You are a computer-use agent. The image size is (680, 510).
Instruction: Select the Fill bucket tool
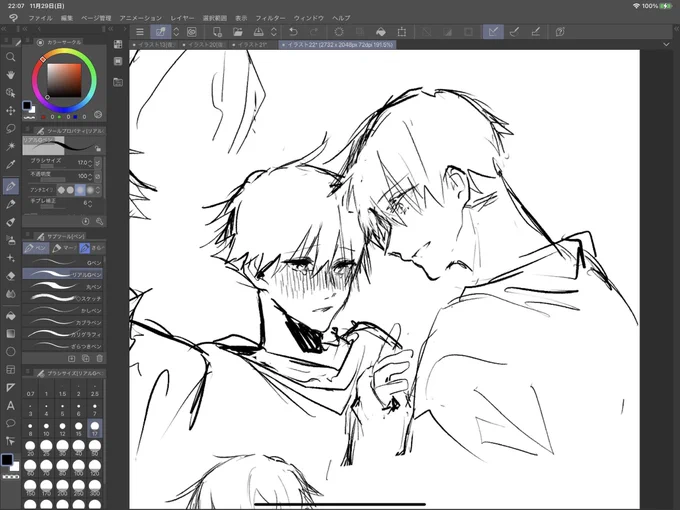click(11, 316)
